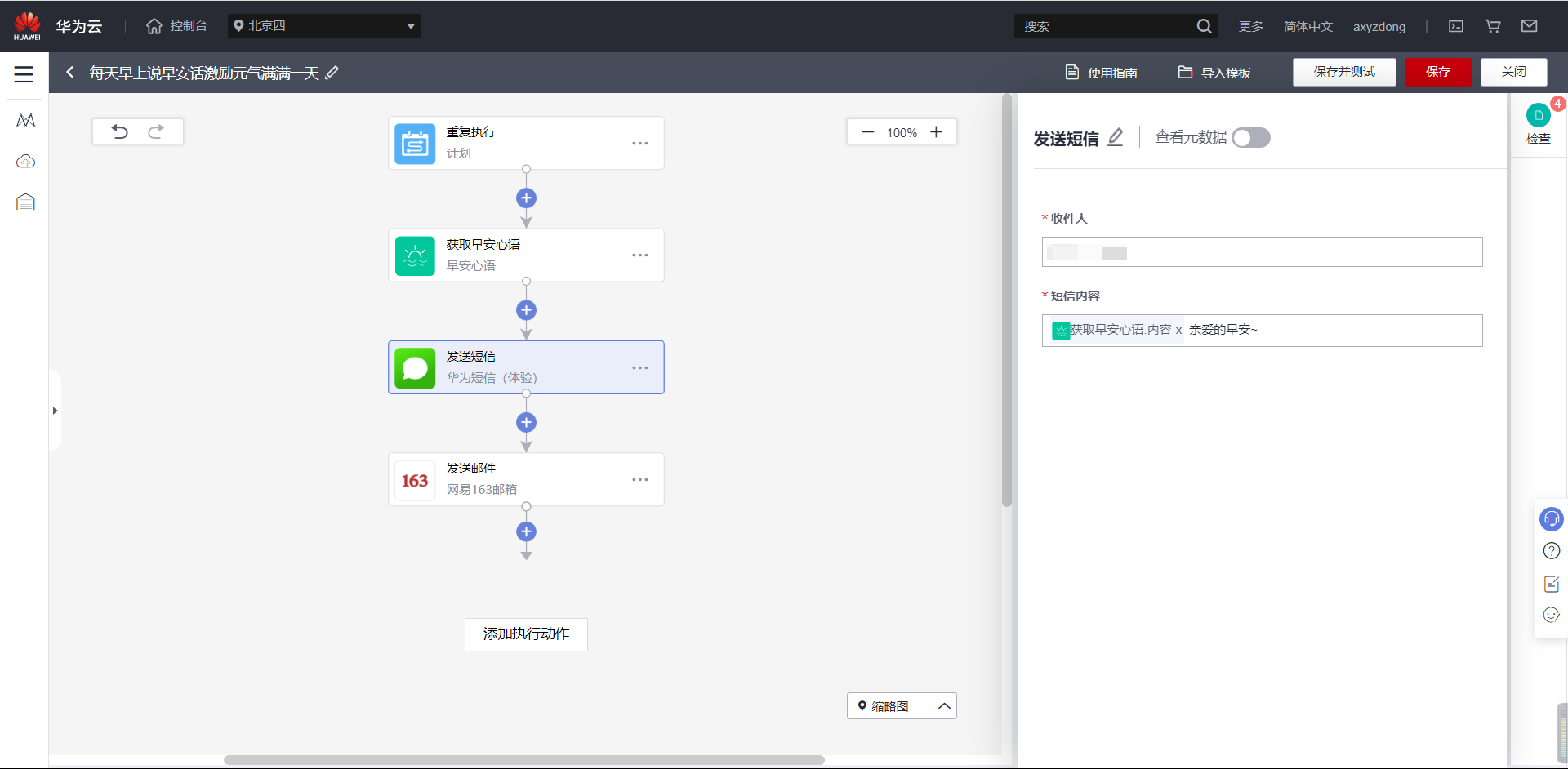Click the canvas vertical scrollbar
This screenshot has width=1568, height=769.
click(1007, 300)
